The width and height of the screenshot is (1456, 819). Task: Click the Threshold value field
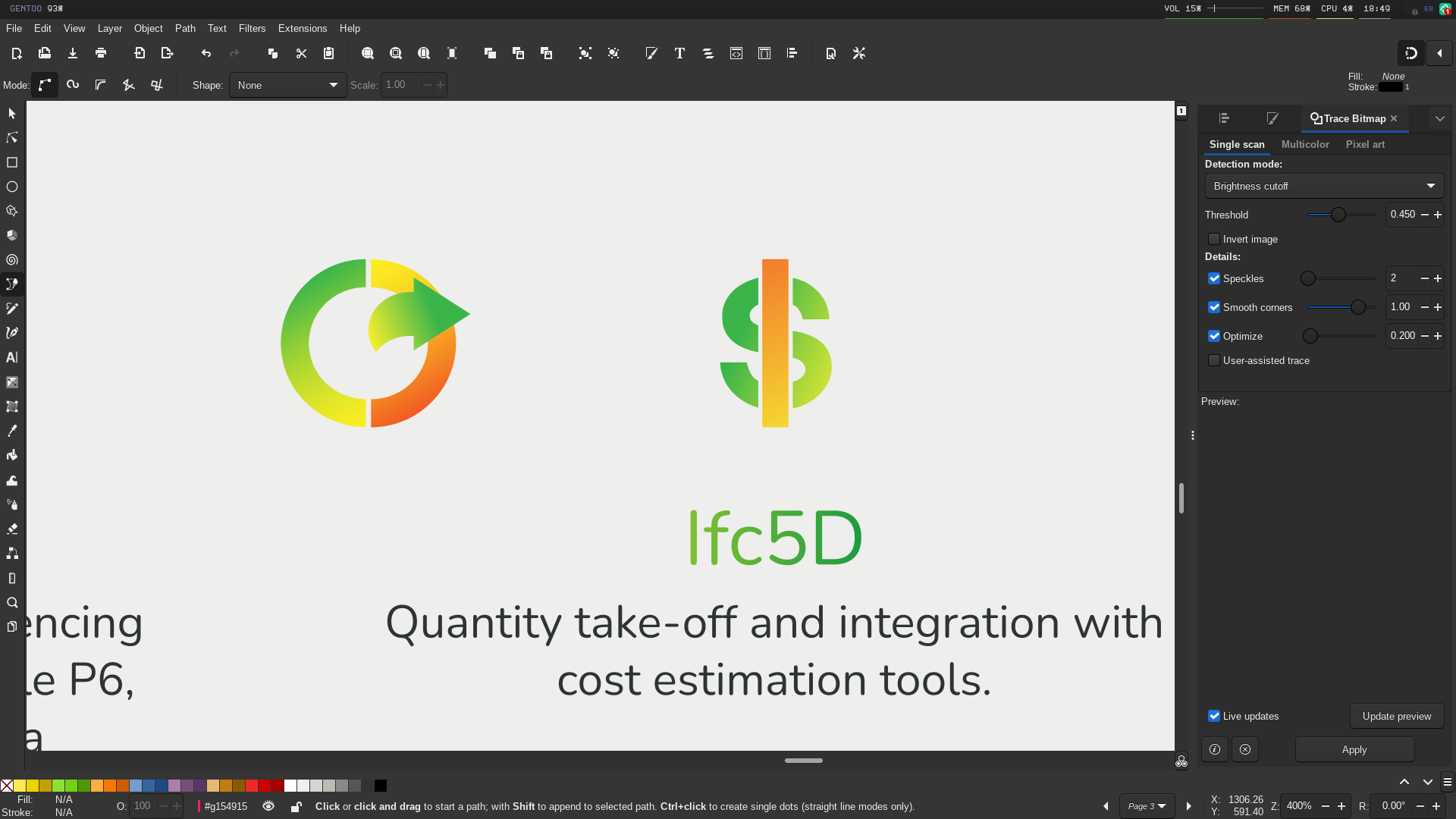click(1403, 215)
